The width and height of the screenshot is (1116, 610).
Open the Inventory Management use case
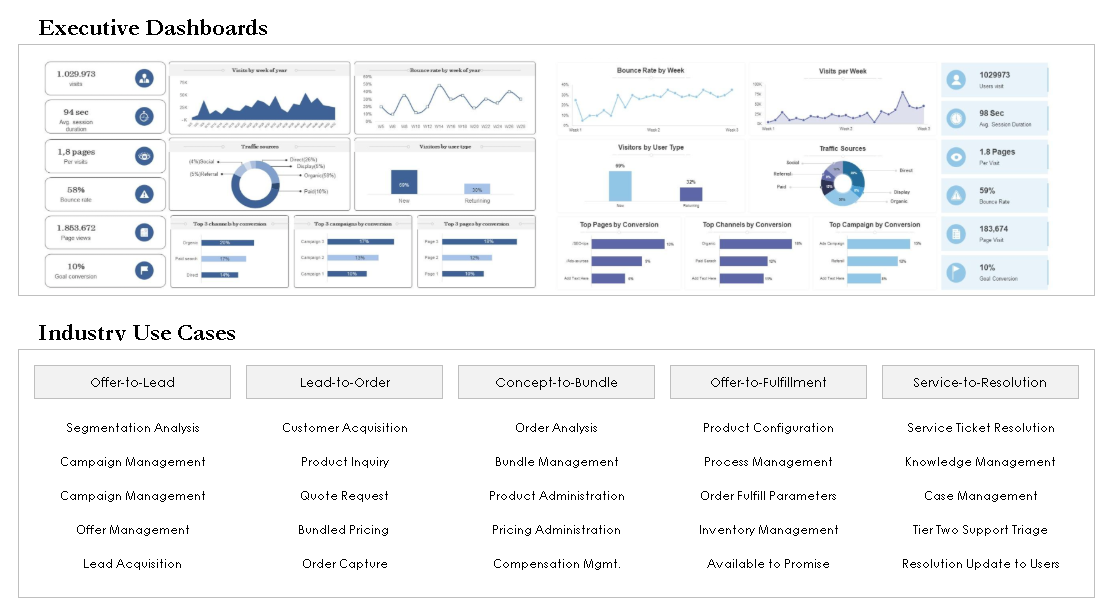point(768,530)
